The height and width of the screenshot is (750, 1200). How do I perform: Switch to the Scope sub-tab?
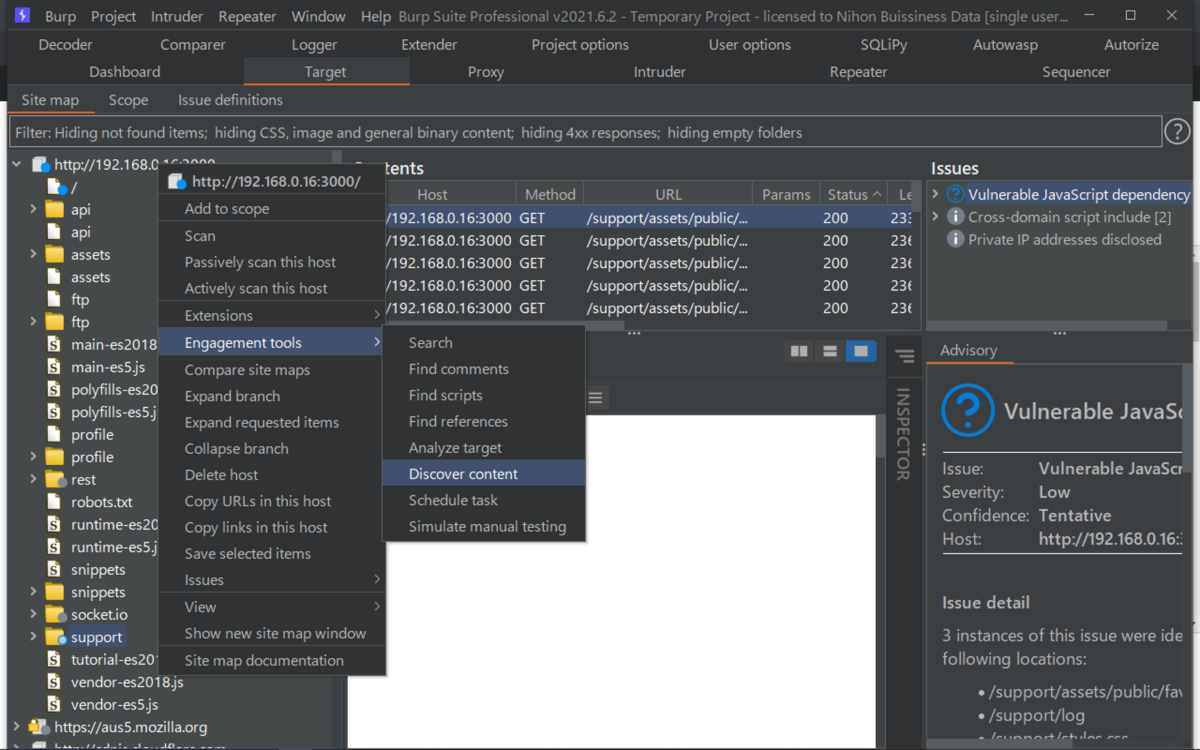[128, 100]
